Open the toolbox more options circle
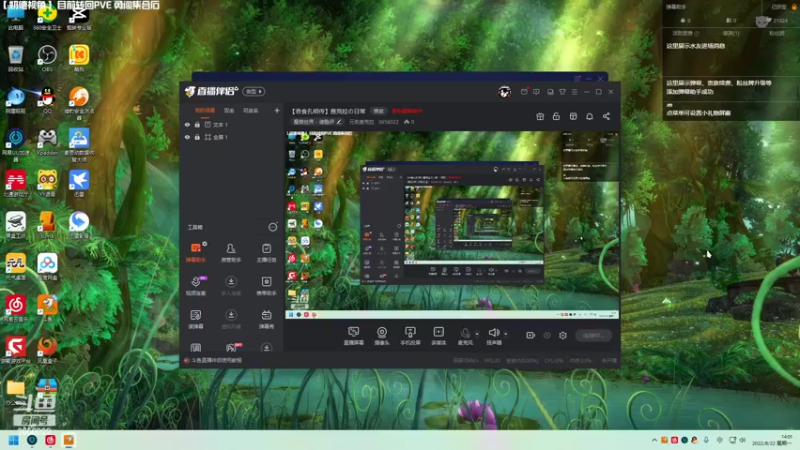The width and height of the screenshot is (800, 450). click(273, 227)
